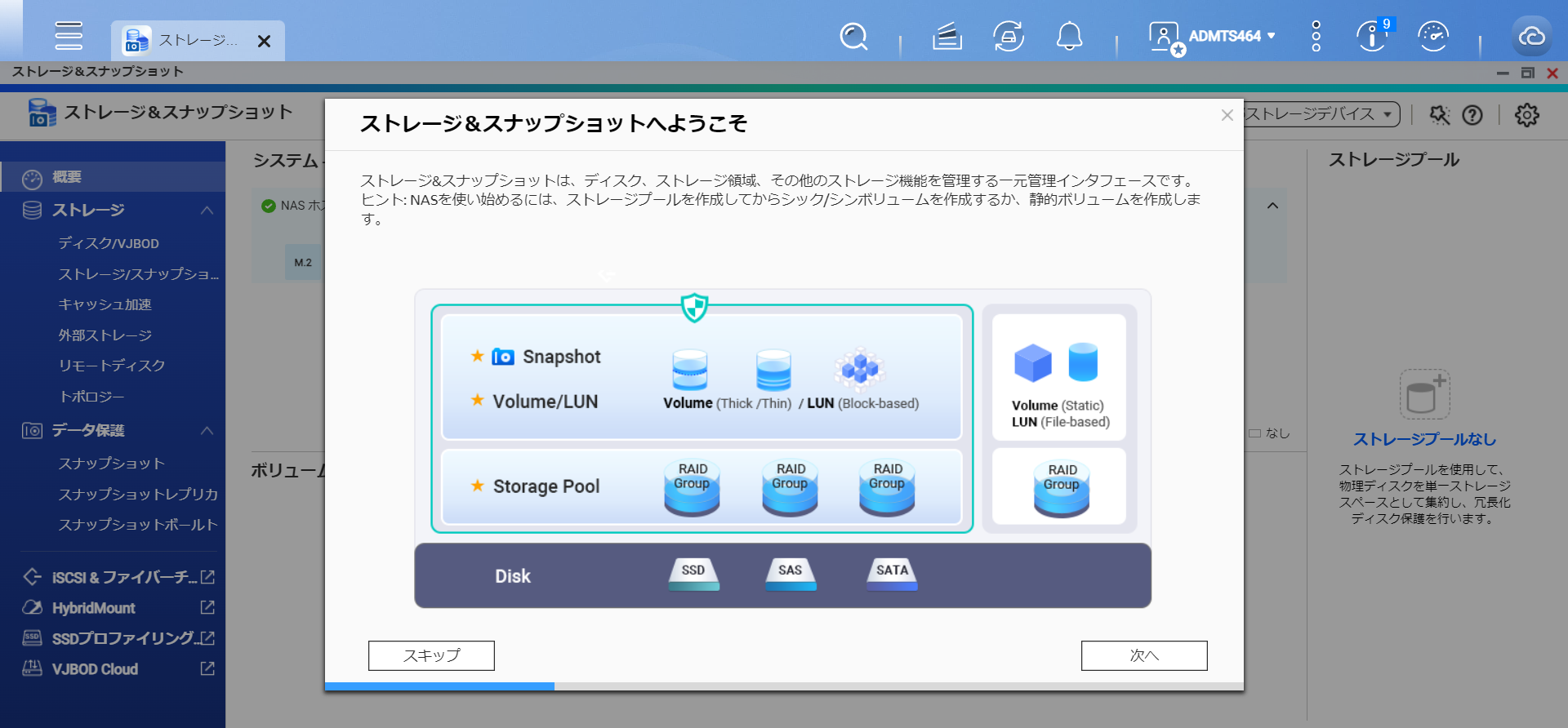Open 外部ストレージ sidebar item
The image size is (1568, 728).
click(105, 335)
